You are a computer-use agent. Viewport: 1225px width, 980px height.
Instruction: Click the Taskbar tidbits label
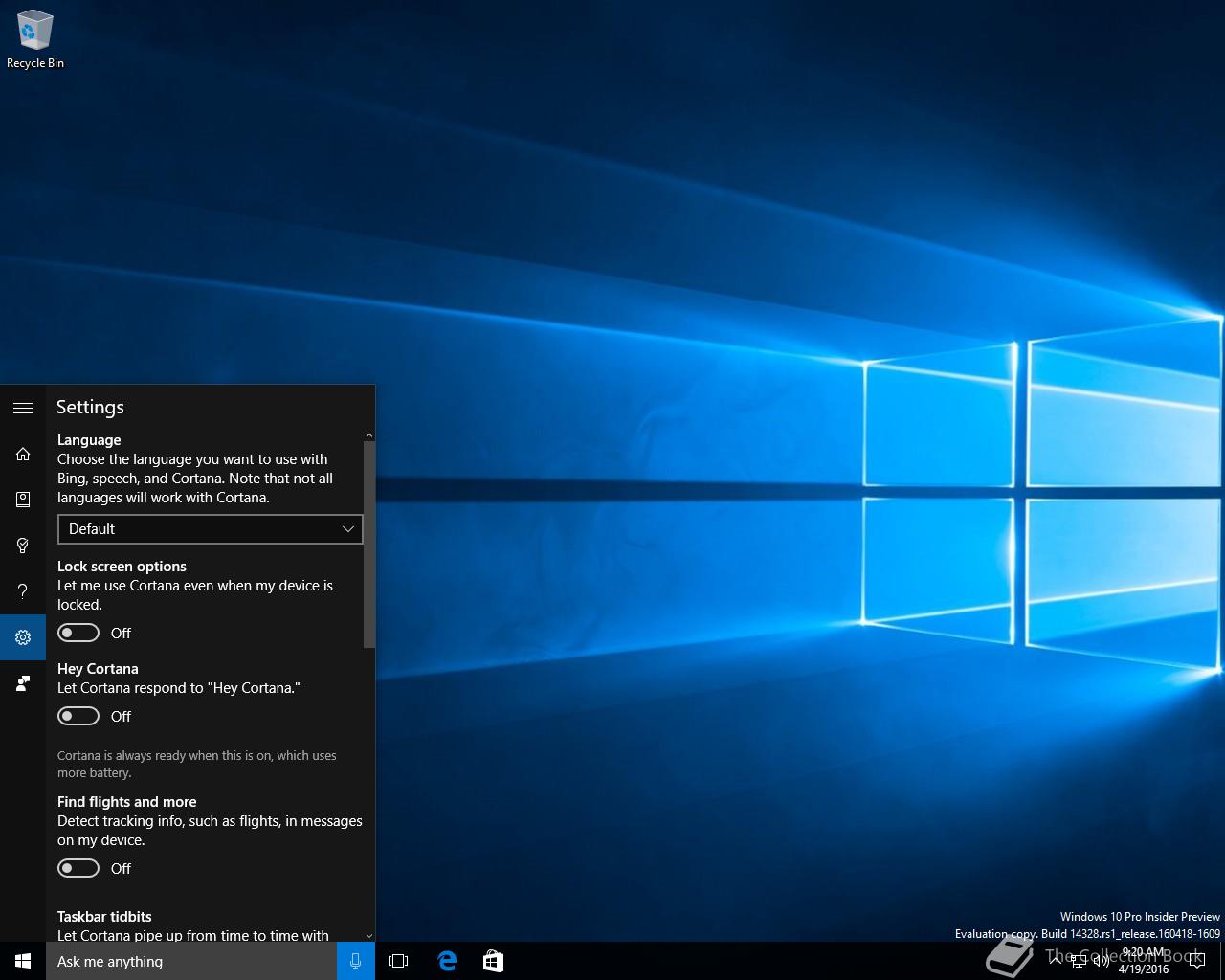click(x=104, y=917)
